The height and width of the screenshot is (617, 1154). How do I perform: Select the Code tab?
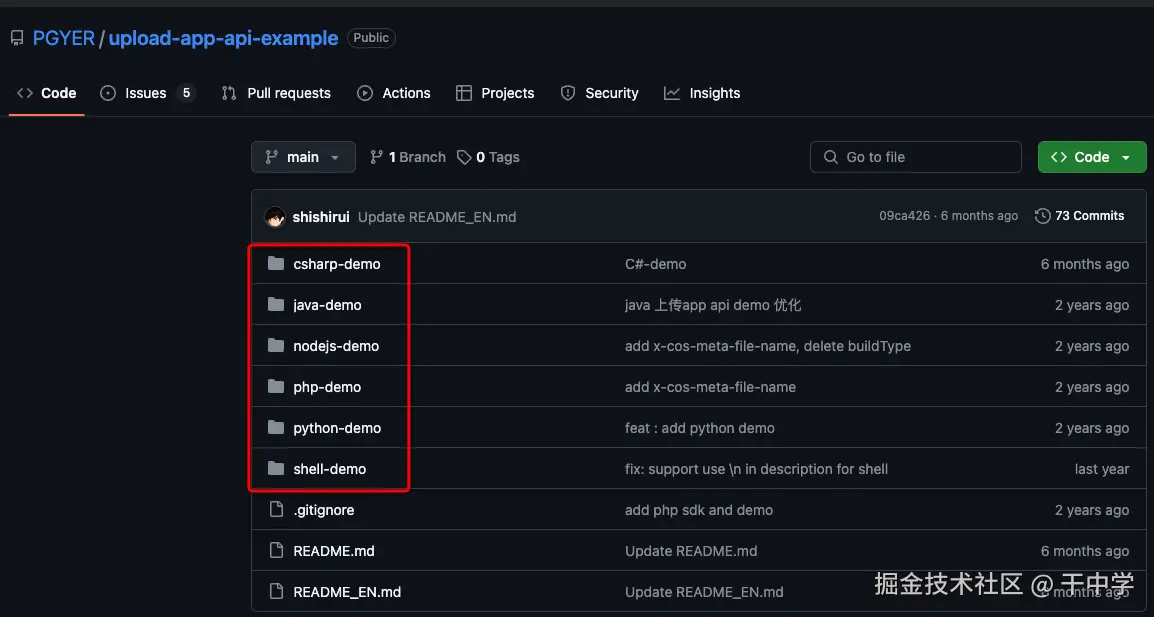point(46,93)
